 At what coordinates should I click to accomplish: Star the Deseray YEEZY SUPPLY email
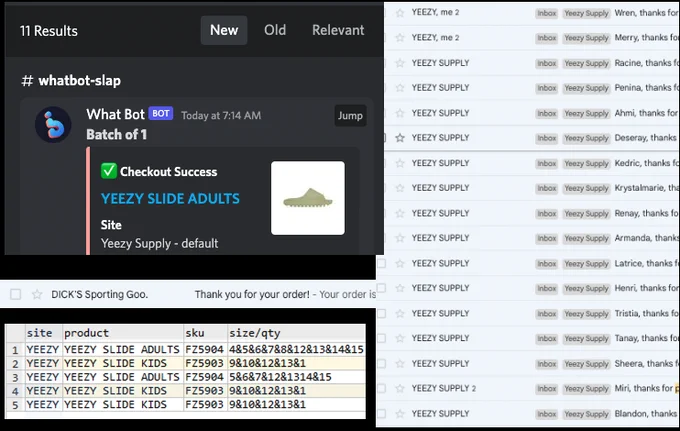tap(400, 138)
